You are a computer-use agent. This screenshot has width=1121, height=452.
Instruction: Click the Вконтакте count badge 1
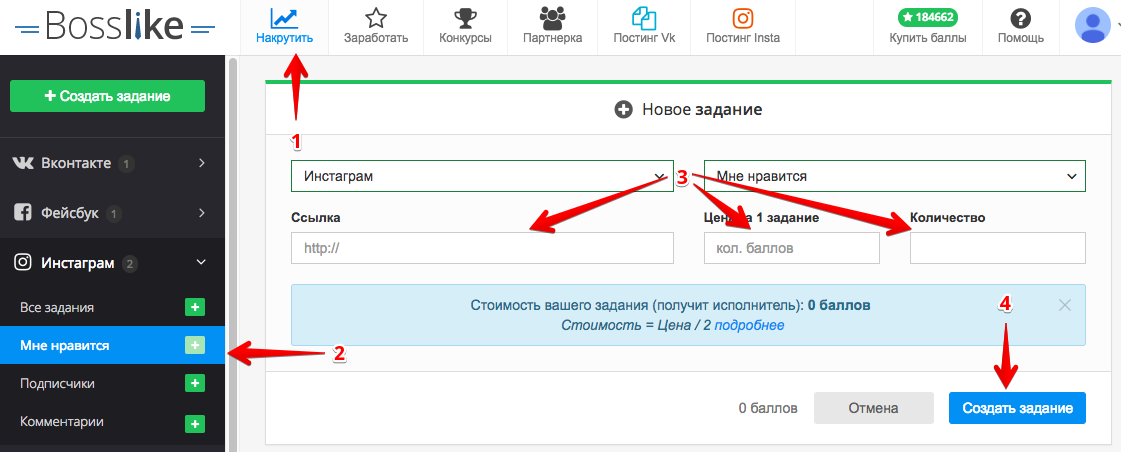pyautogui.click(x=127, y=164)
